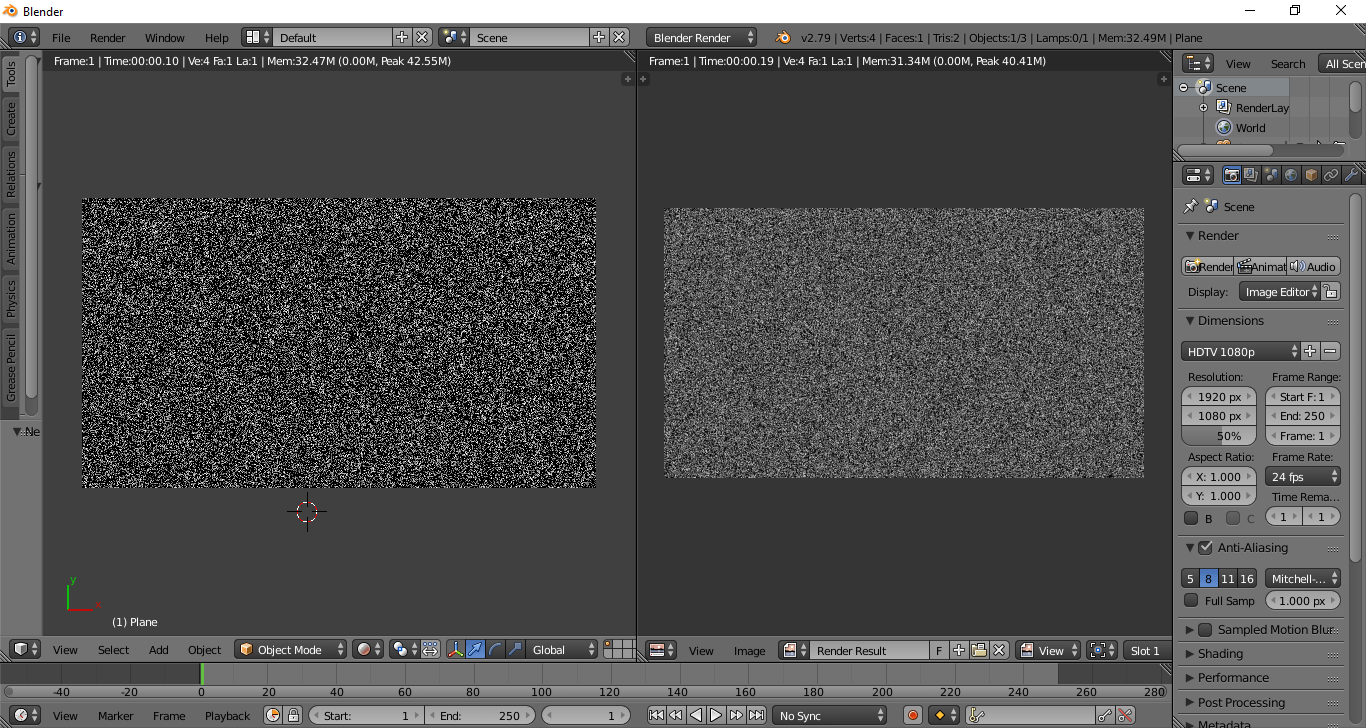The image size is (1366, 728).
Task: Open the Render menu
Action: [x=107, y=37]
